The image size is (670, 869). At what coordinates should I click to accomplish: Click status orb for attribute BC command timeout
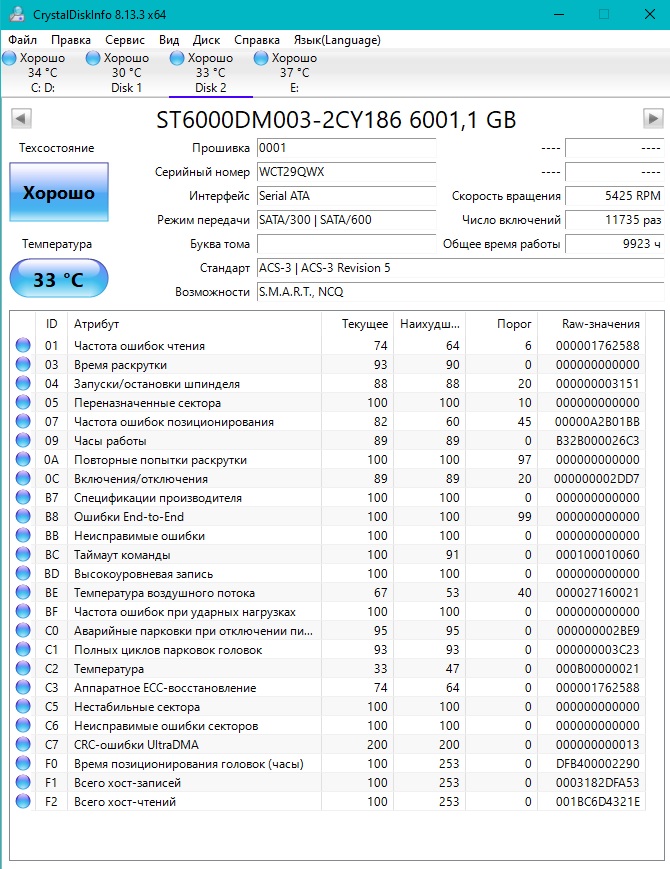23,554
